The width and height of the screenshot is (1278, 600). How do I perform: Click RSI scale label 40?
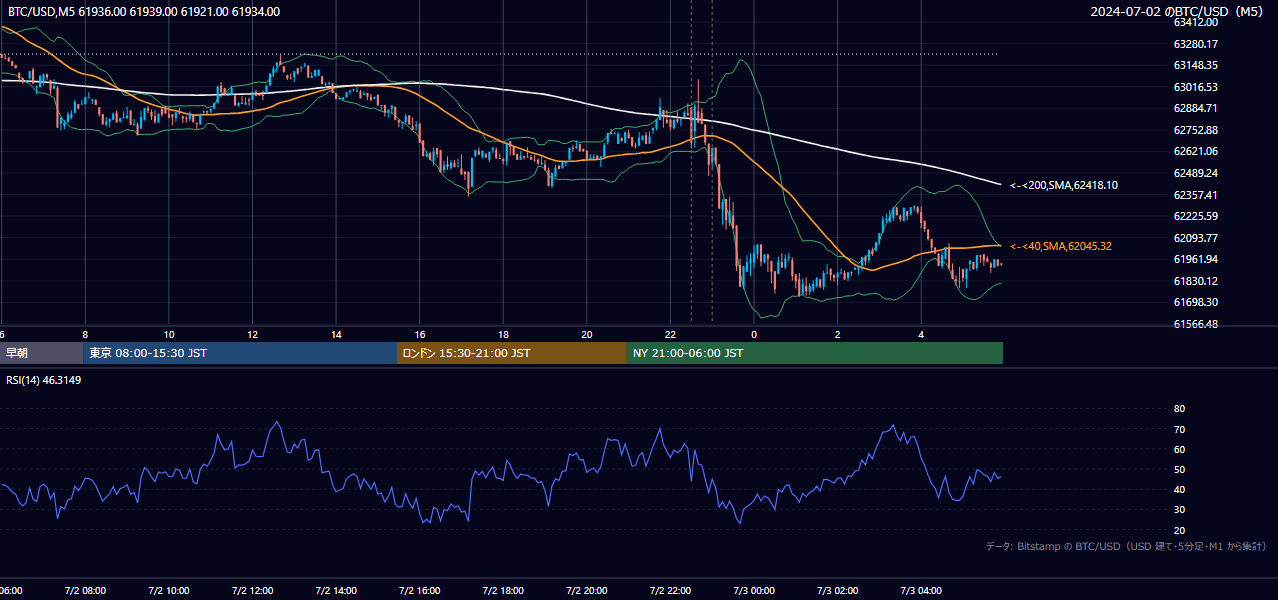point(1179,489)
